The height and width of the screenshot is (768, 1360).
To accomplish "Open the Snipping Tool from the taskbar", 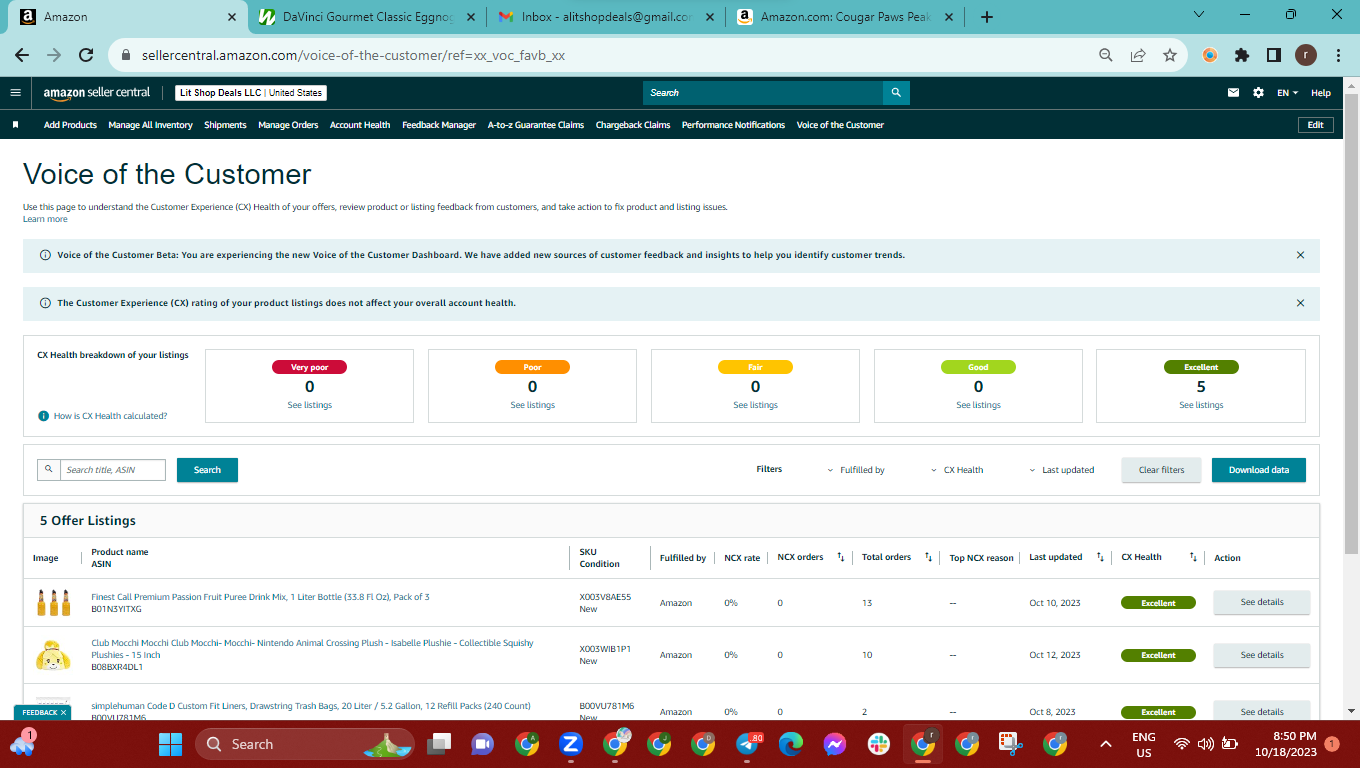I will (x=1011, y=744).
